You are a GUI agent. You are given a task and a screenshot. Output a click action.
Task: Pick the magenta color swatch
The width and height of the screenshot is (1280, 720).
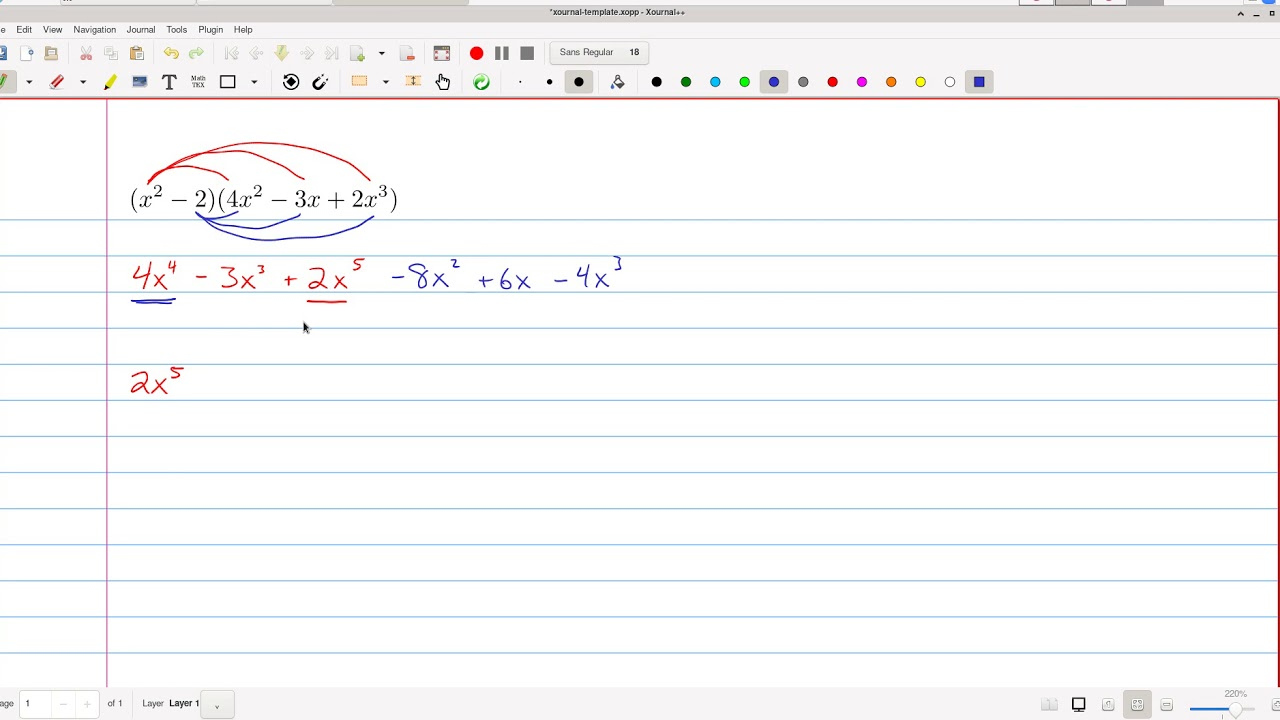click(862, 82)
